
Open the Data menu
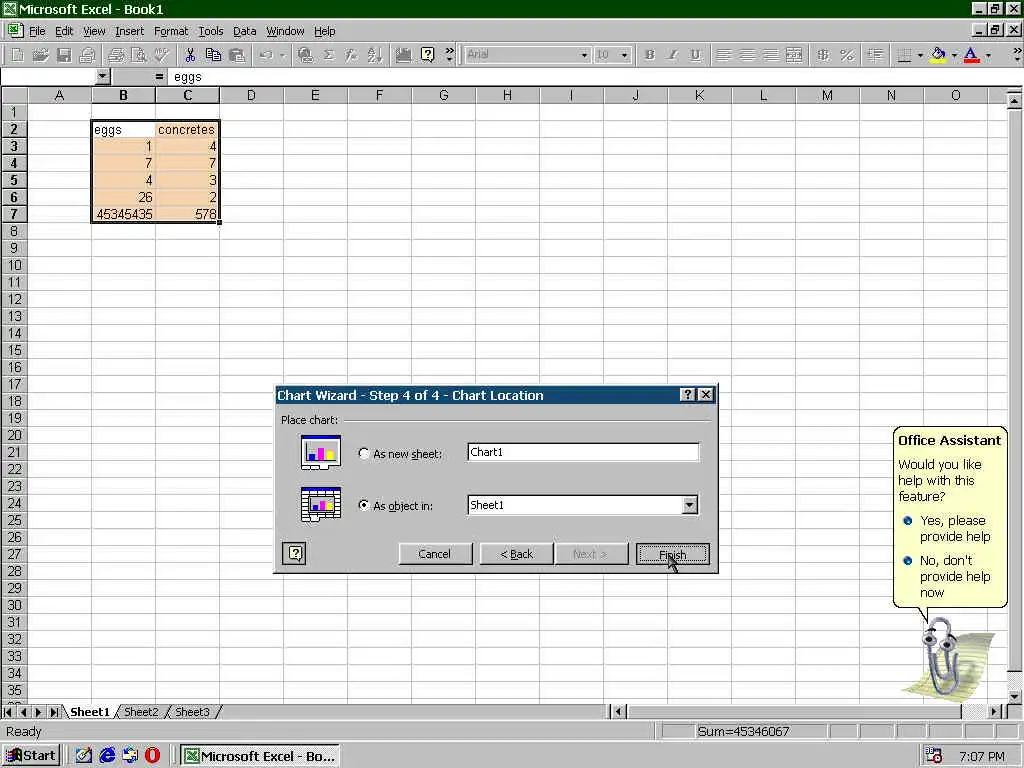245,31
